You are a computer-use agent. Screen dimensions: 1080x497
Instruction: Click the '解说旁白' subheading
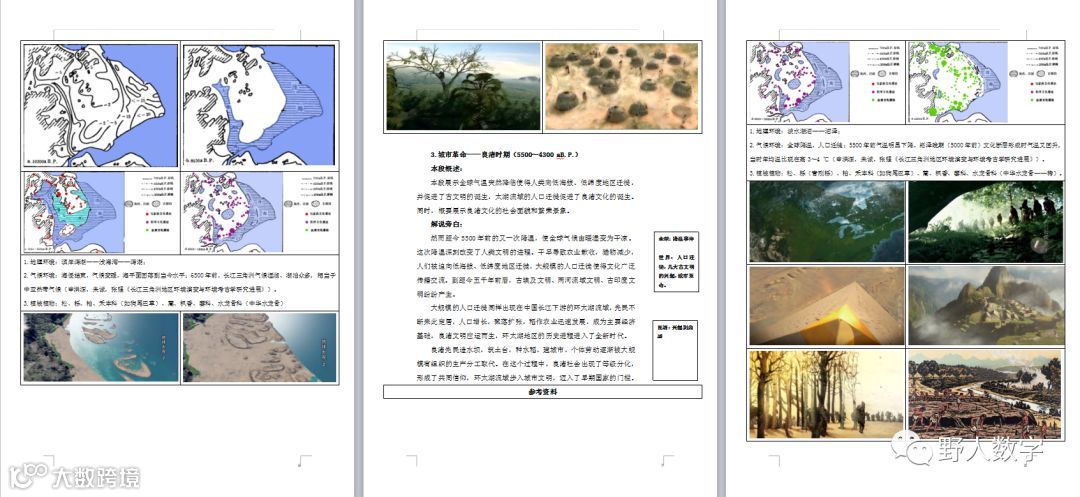445,224
